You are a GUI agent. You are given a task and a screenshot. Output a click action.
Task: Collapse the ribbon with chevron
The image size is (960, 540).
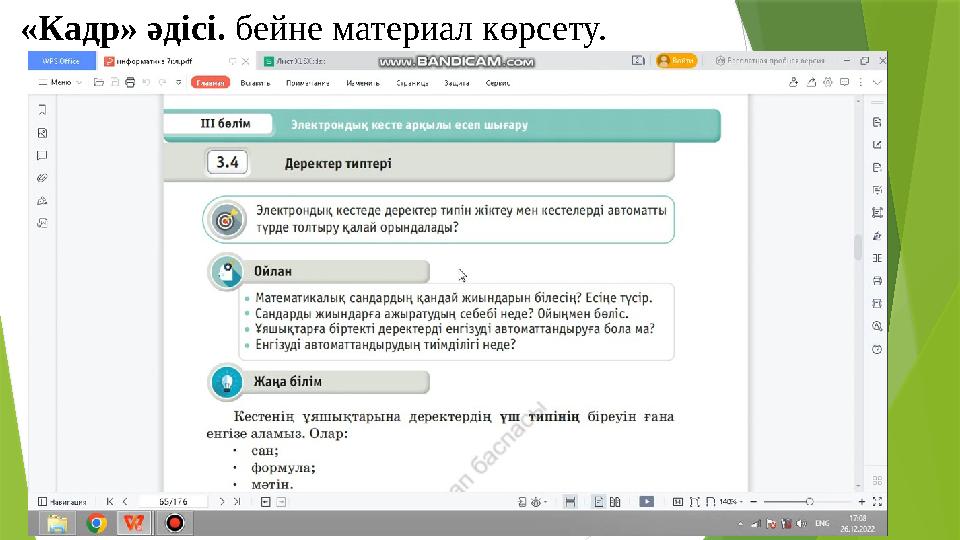pyautogui.click(x=877, y=82)
